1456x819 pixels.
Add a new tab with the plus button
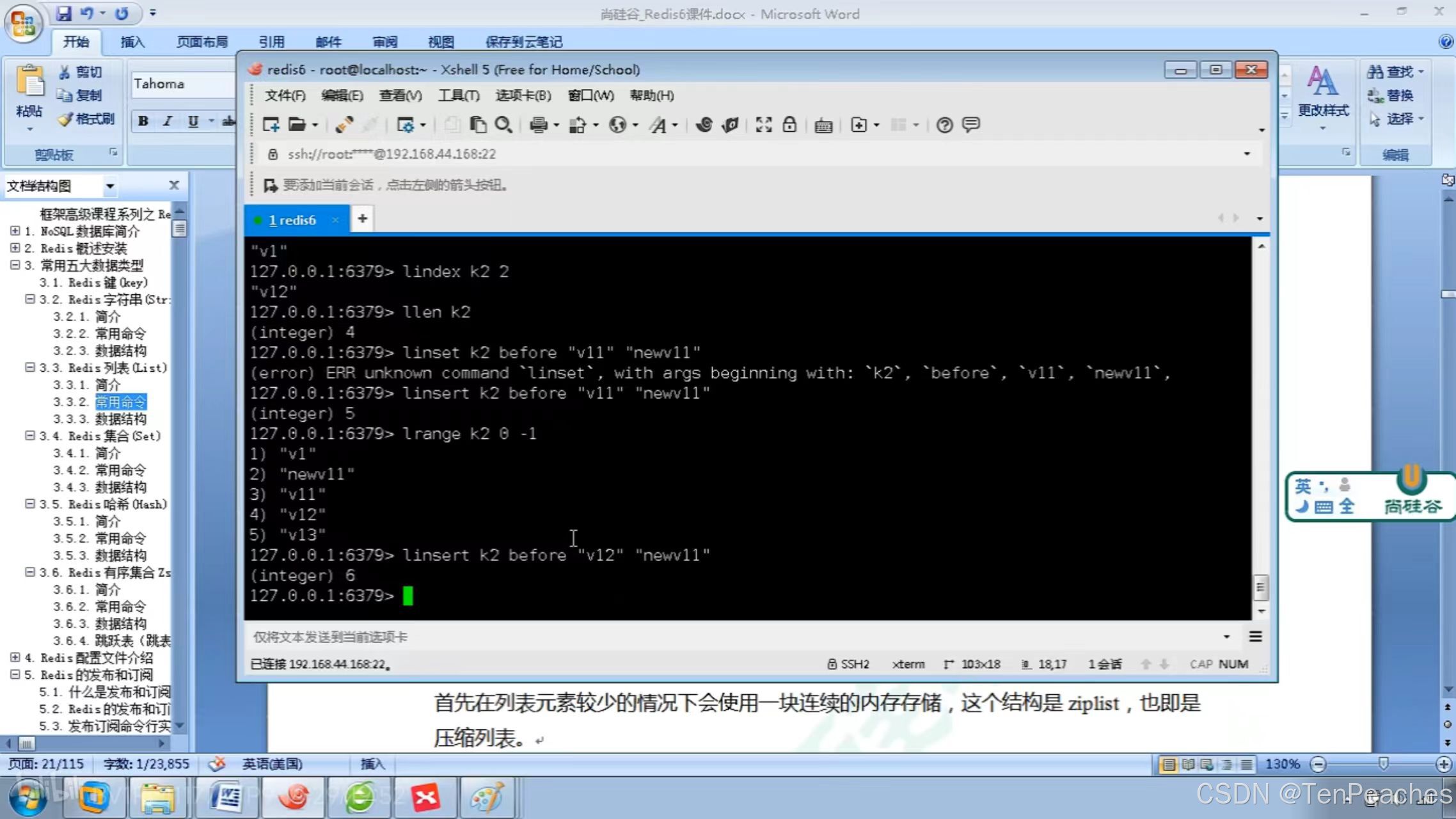(x=362, y=219)
